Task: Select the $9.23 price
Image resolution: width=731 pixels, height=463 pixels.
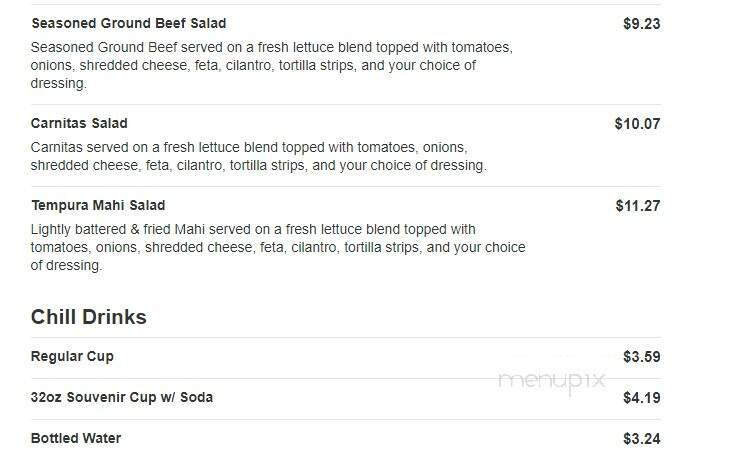Action: tap(641, 23)
